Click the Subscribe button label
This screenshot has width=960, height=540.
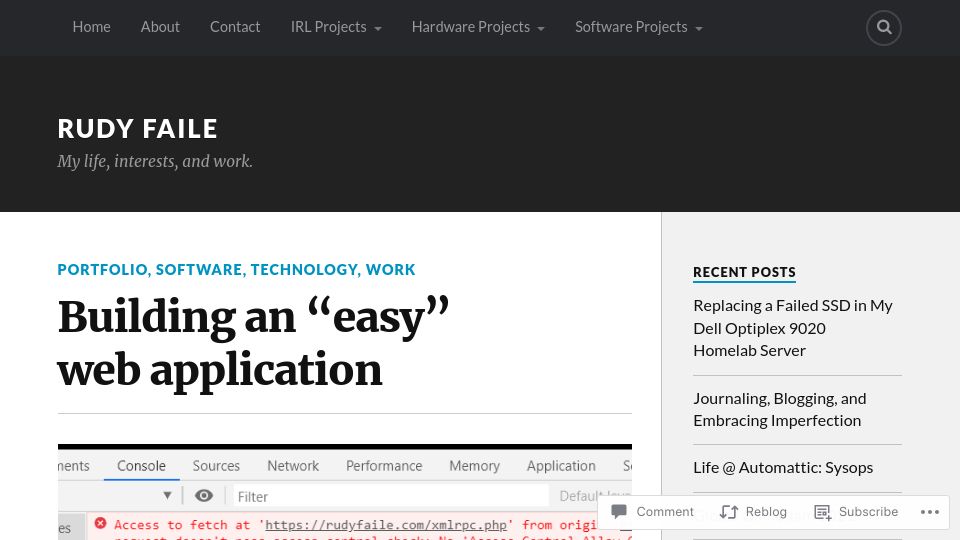click(868, 512)
